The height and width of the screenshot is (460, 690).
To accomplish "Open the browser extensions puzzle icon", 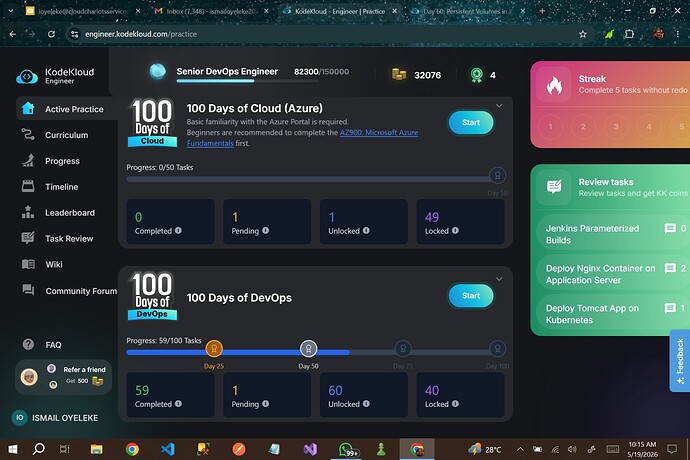I will coord(629,34).
